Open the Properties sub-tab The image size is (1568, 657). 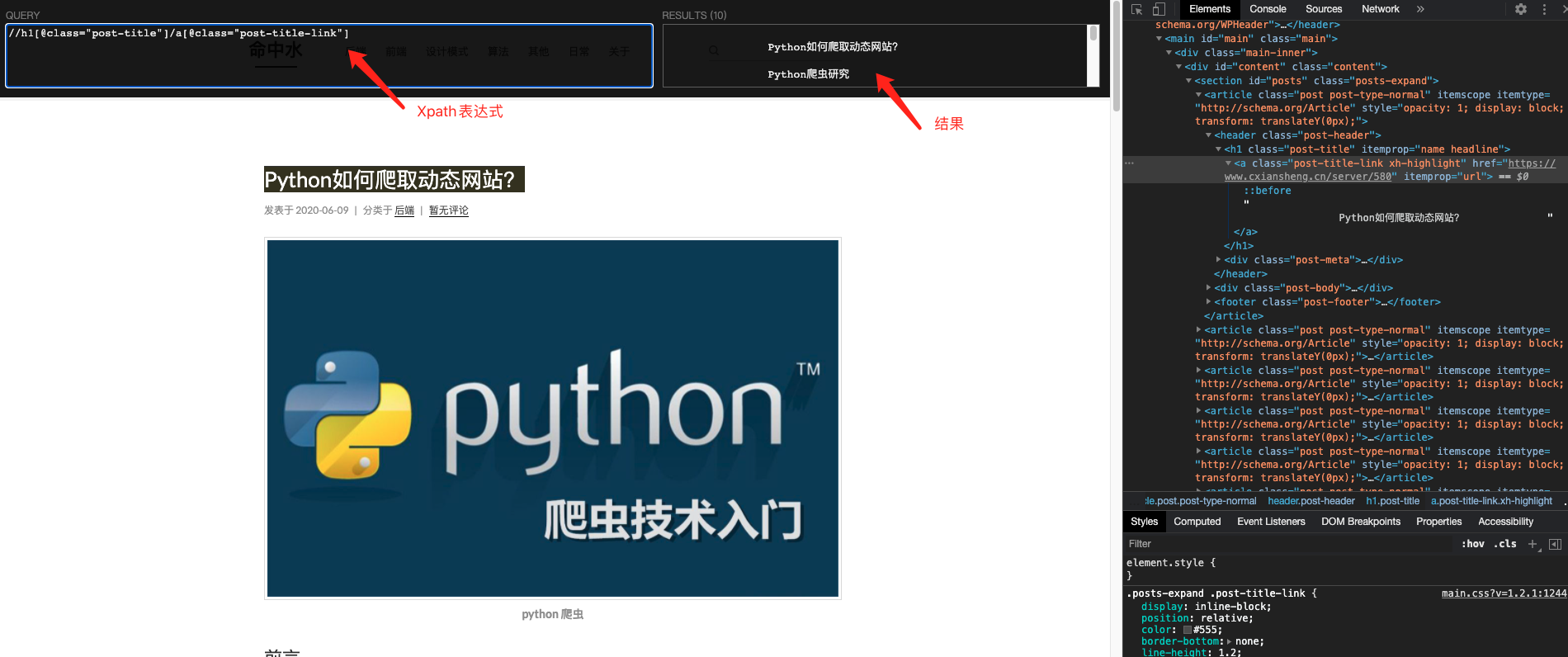click(1438, 522)
